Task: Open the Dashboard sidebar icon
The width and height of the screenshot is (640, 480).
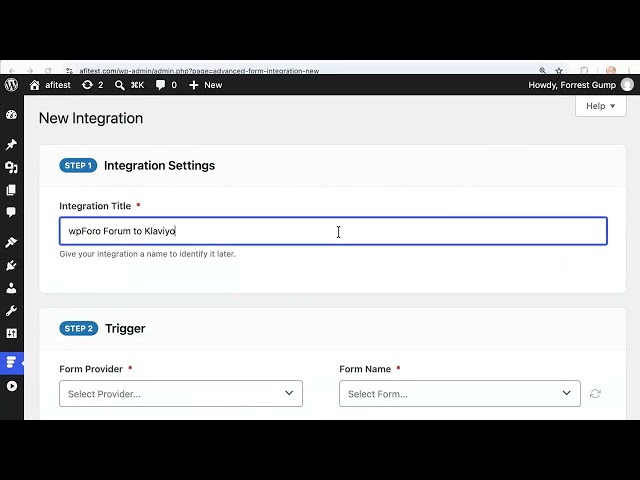Action: tap(11, 115)
